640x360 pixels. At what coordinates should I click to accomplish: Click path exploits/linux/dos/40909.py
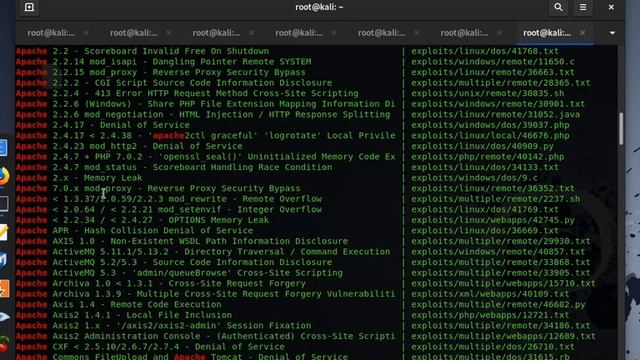(482, 146)
